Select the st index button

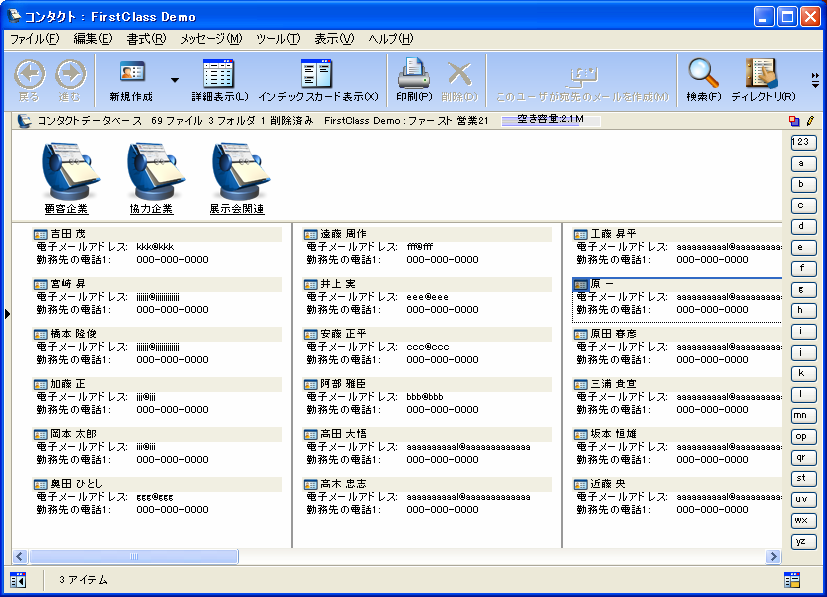point(803,478)
